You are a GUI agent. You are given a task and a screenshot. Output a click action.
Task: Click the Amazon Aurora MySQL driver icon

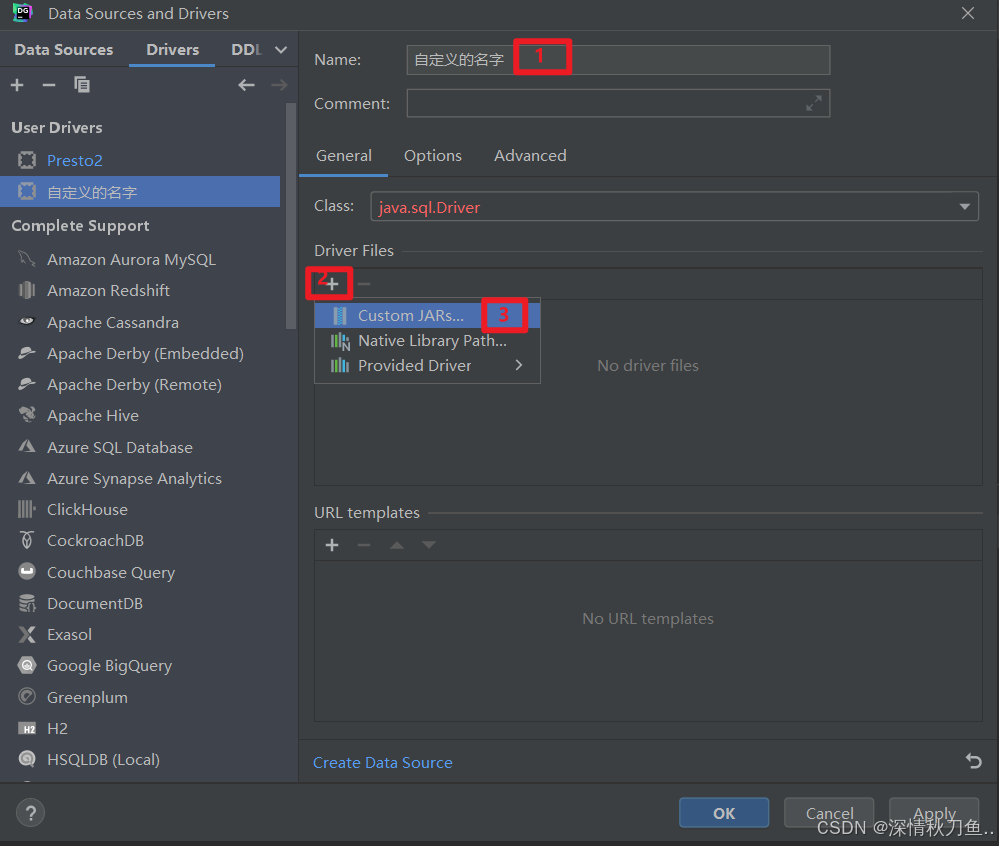(x=27, y=259)
